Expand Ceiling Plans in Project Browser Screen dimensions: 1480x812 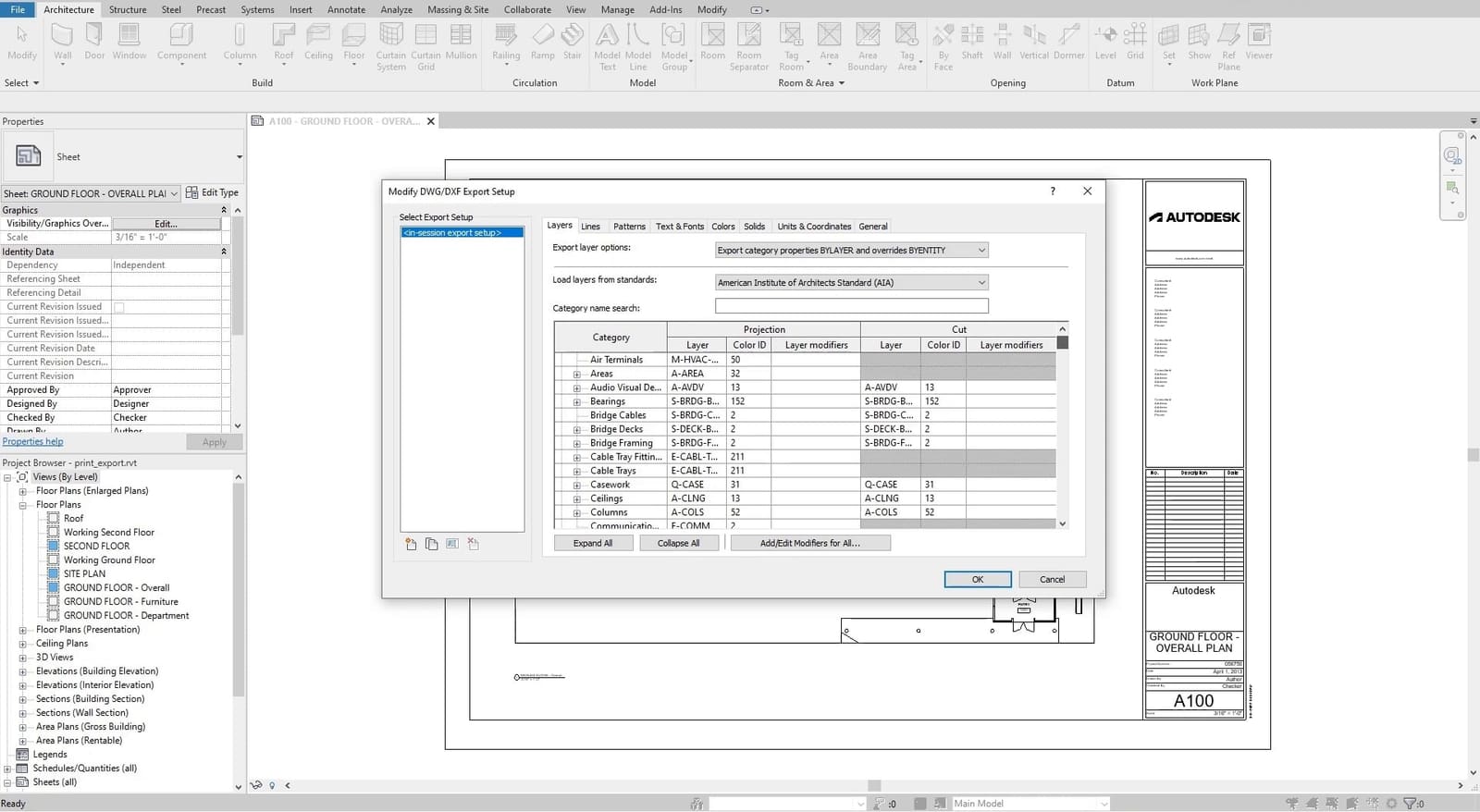(22, 644)
